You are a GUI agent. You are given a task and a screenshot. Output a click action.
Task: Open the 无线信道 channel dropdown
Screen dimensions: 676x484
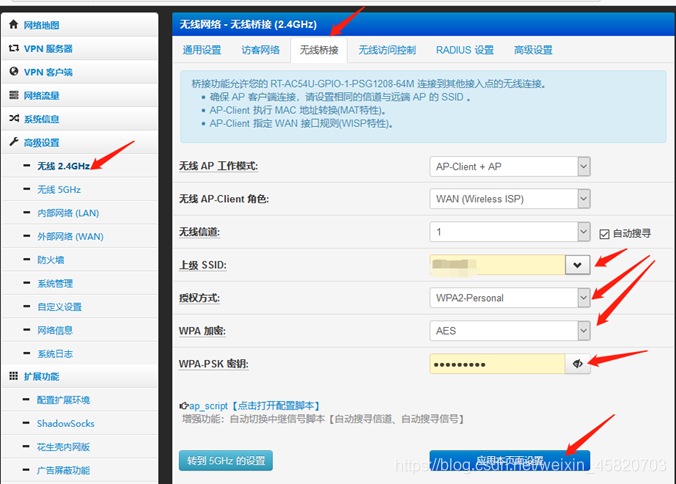click(510, 232)
